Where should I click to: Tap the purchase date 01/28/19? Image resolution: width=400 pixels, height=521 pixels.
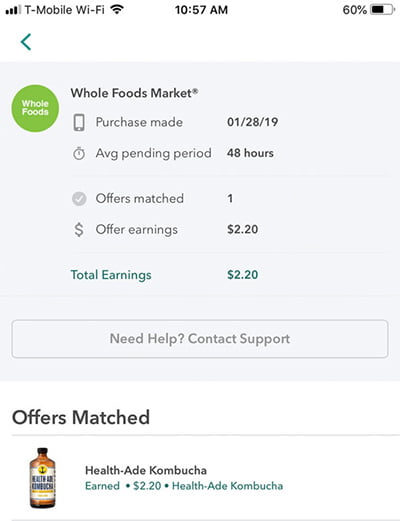[253, 122]
